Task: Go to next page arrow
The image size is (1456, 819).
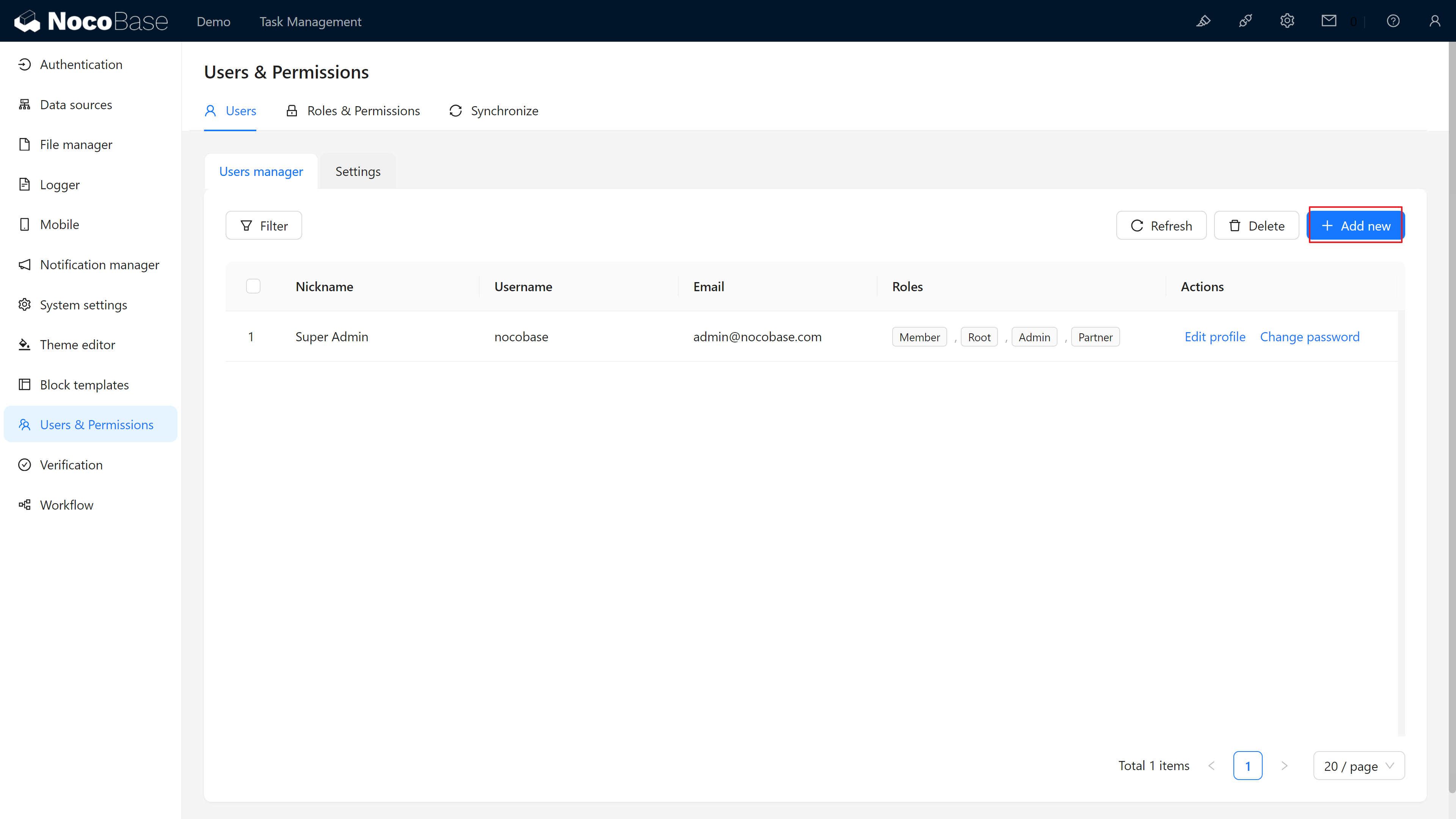Action: click(1284, 766)
